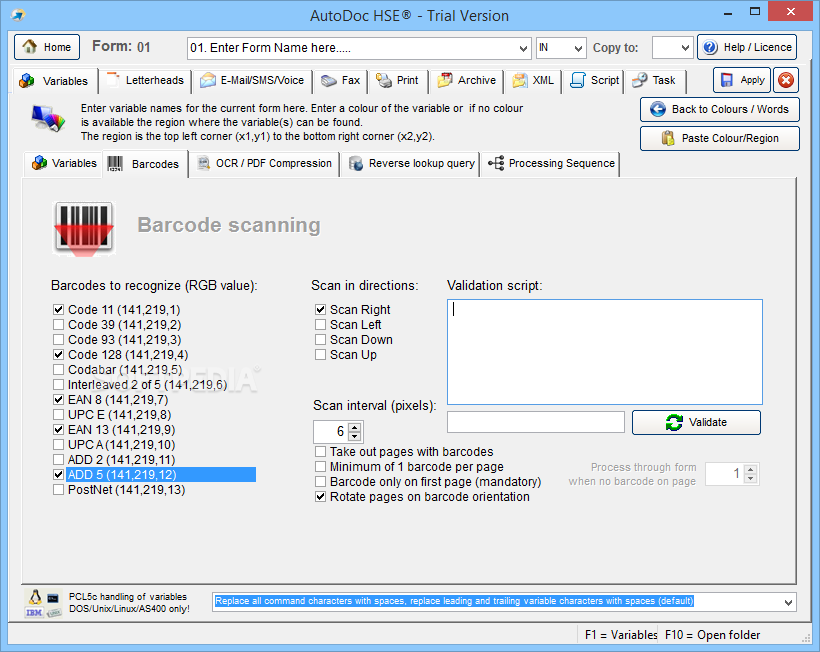820x652 pixels.
Task: Uncheck the Code 11 barcode checkbox
Action: [59, 310]
